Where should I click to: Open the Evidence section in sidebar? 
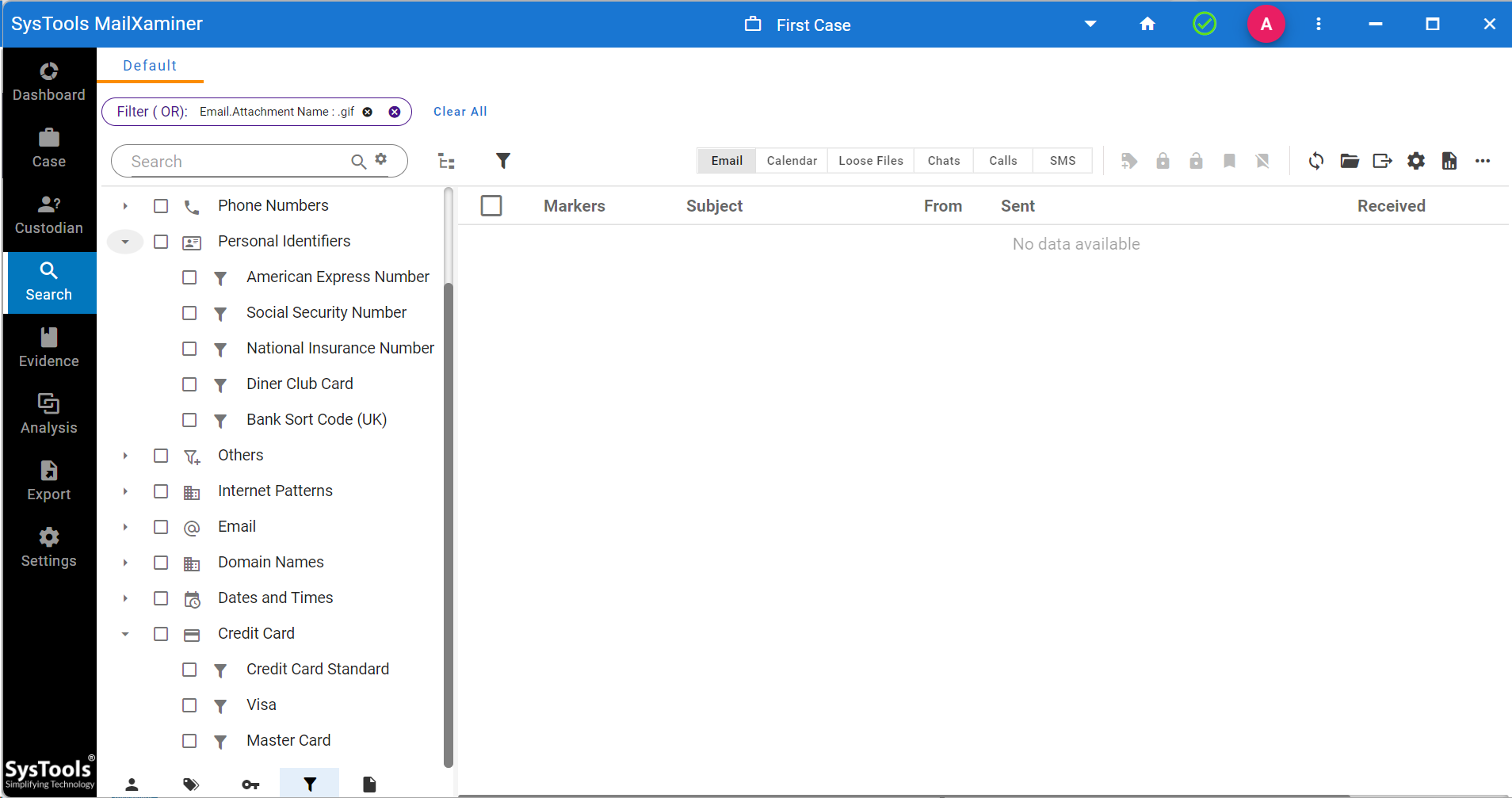49,349
